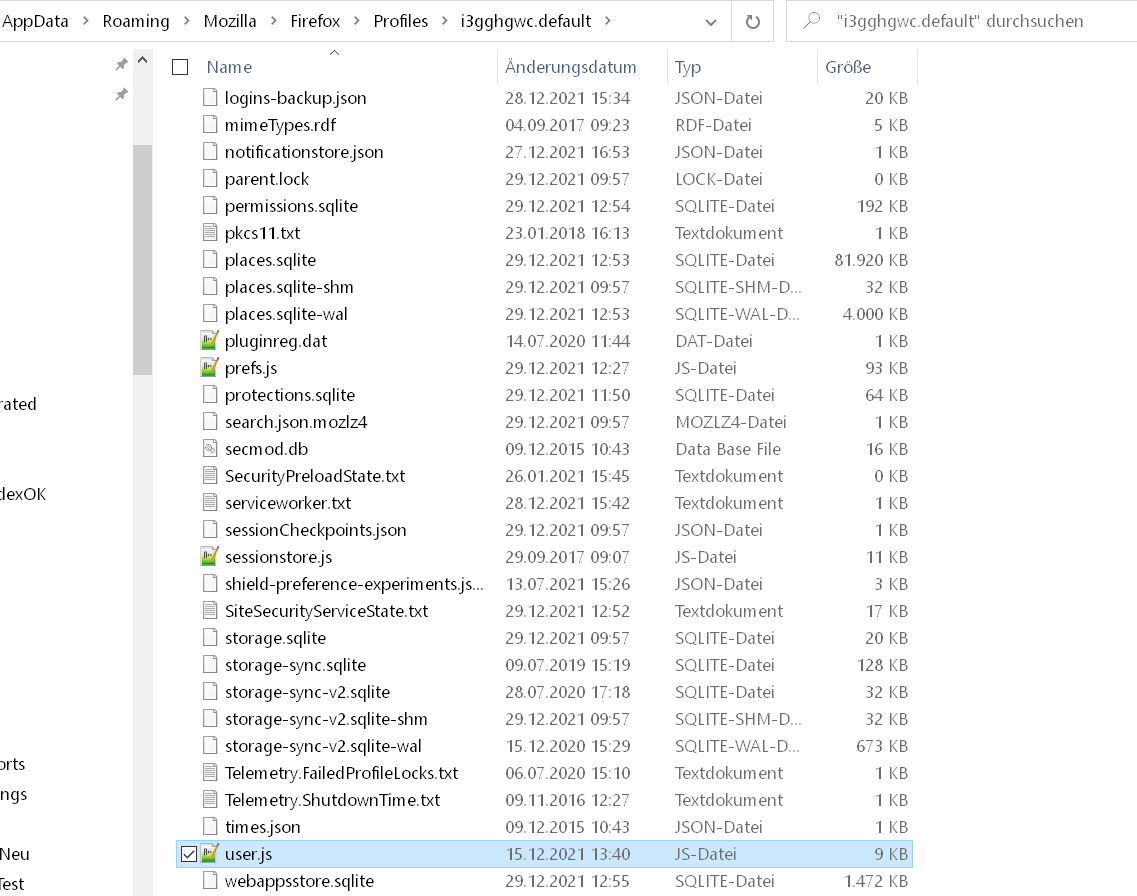Navigate to Mozilla breadcrumb
1137x896 pixels.
point(230,21)
